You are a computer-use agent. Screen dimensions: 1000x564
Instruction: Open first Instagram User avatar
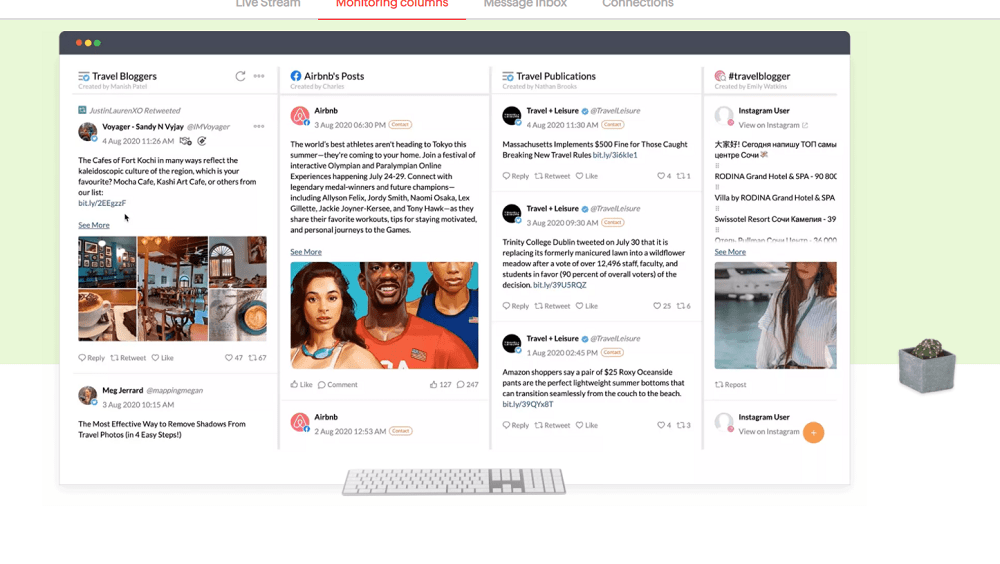[x=724, y=116]
